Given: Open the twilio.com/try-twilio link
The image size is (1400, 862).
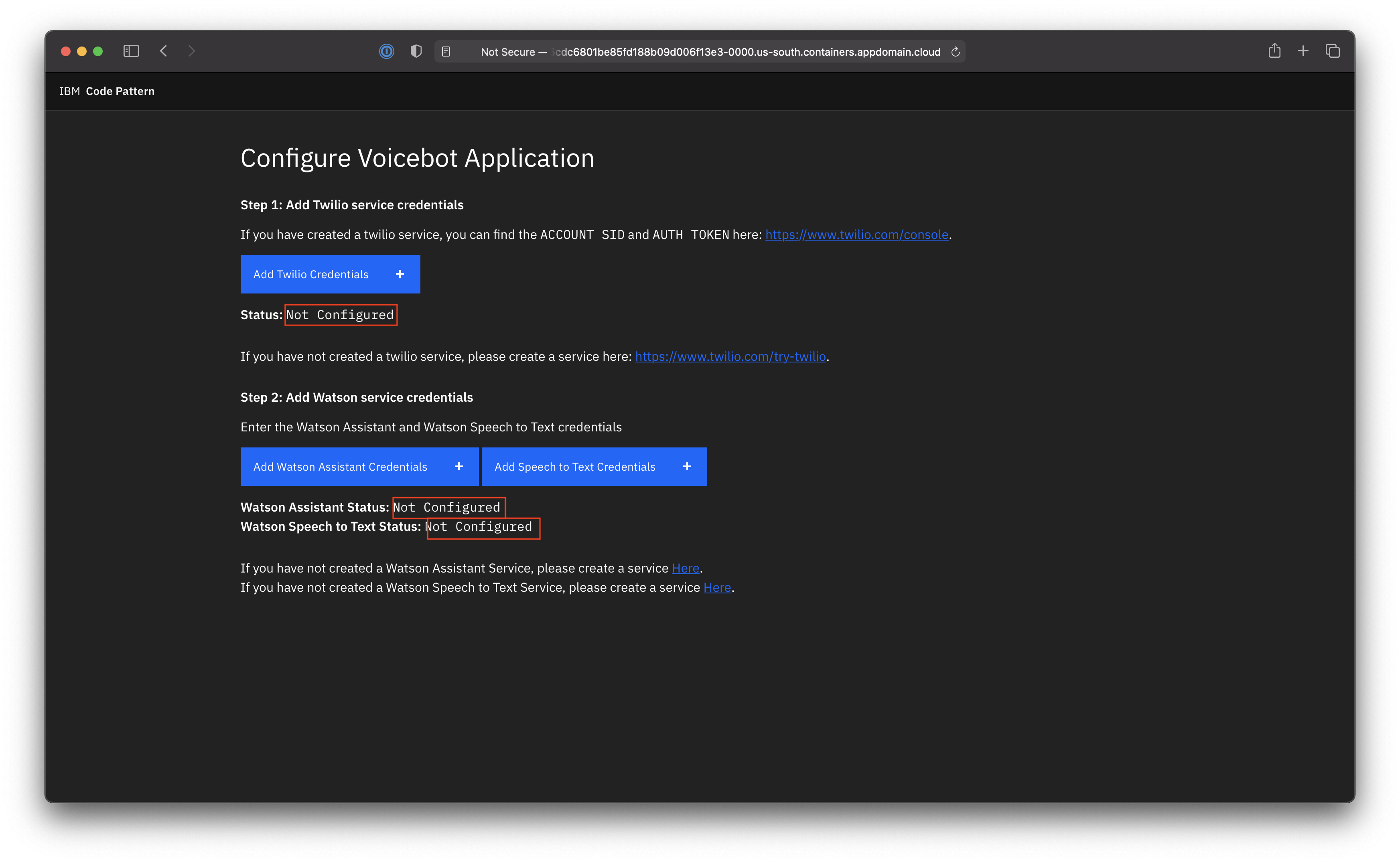Looking at the screenshot, I should pyautogui.click(x=730, y=357).
